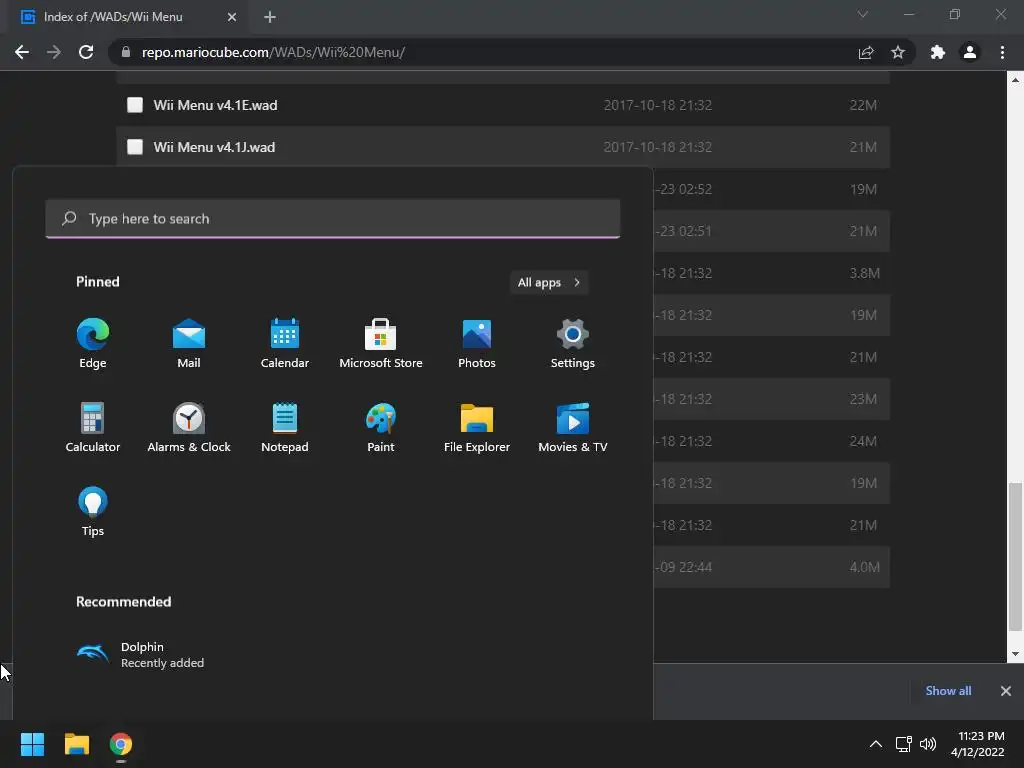Image resolution: width=1024 pixels, height=768 pixels.
Task: Open the clock and date flyout
Action: point(978,744)
